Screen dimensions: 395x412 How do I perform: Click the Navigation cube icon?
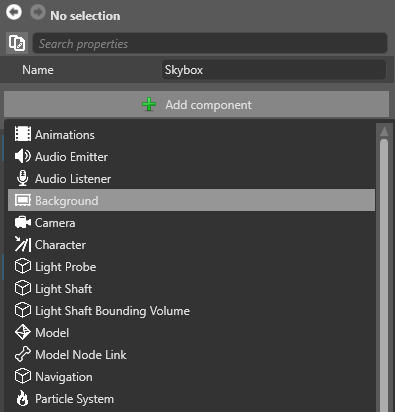point(23,376)
